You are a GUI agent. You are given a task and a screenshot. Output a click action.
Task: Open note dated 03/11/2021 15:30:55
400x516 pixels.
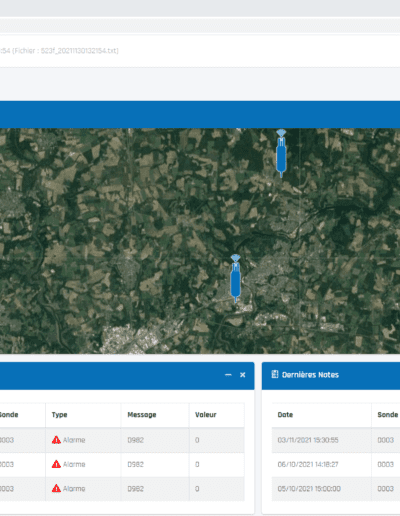pyautogui.click(x=308, y=440)
